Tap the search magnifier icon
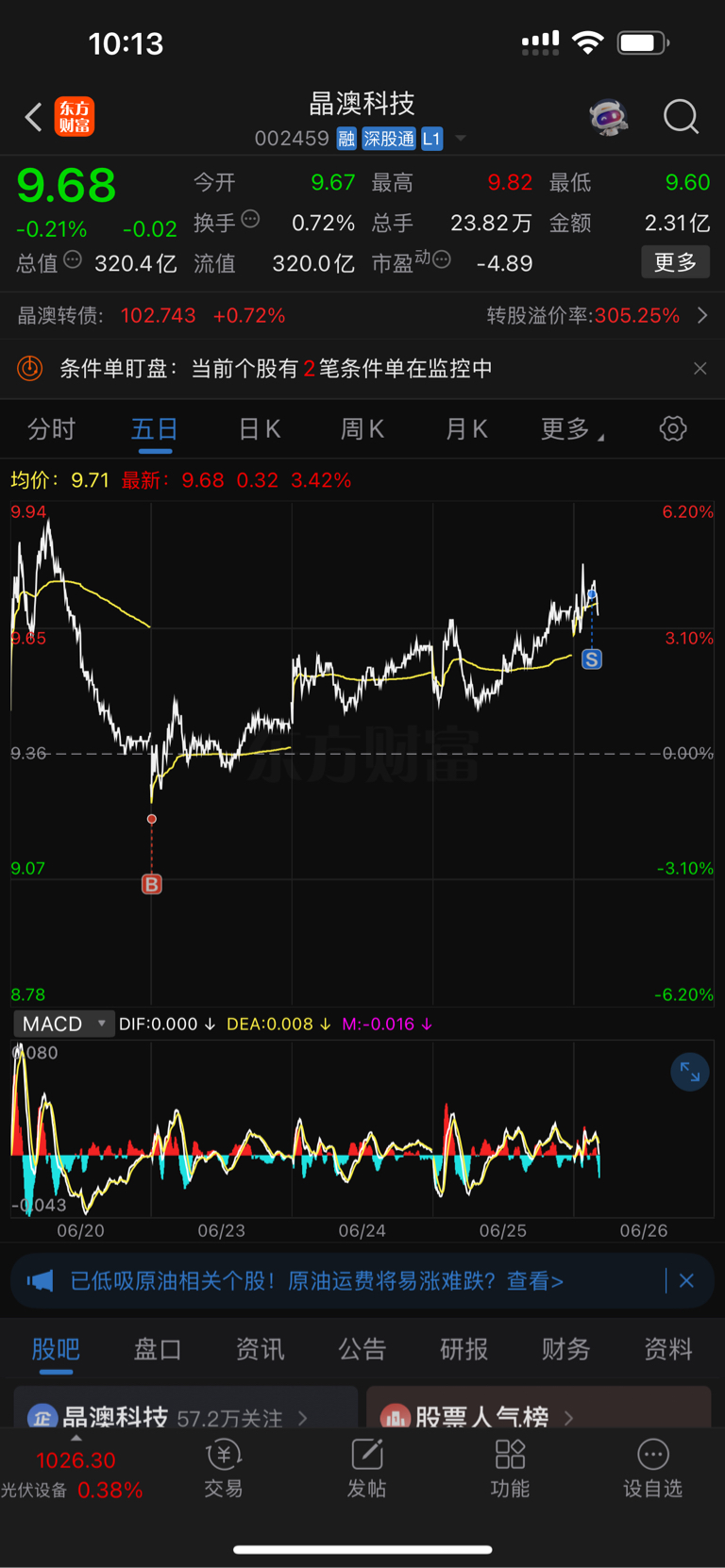Screen dimensions: 725x1568 [x=681, y=117]
